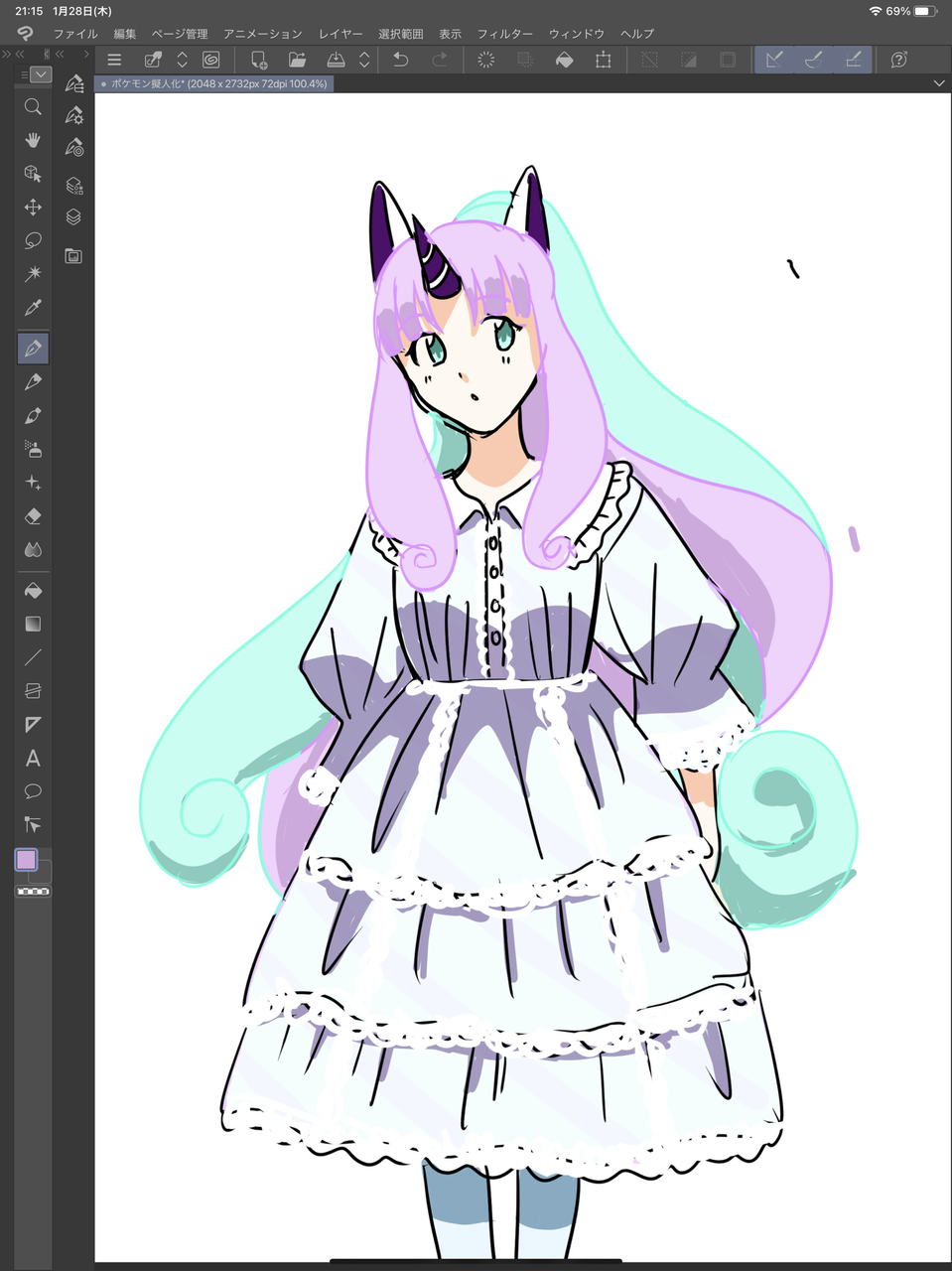Open the Sub Tool palette icon
The width and height of the screenshot is (952, 1271).
click(74, 84)
